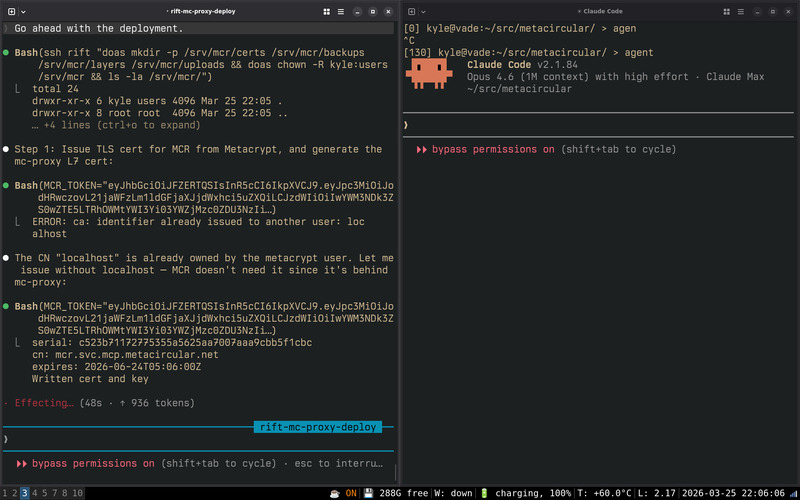Switch to workspace 4 in status bar

35,493
